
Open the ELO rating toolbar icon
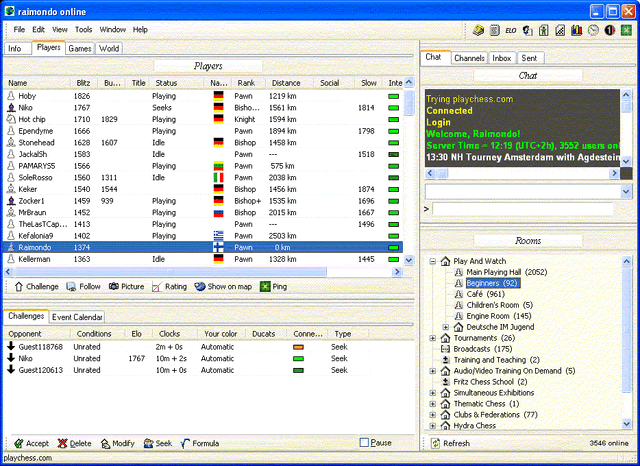pyautogui.click(x=511, y=31)
